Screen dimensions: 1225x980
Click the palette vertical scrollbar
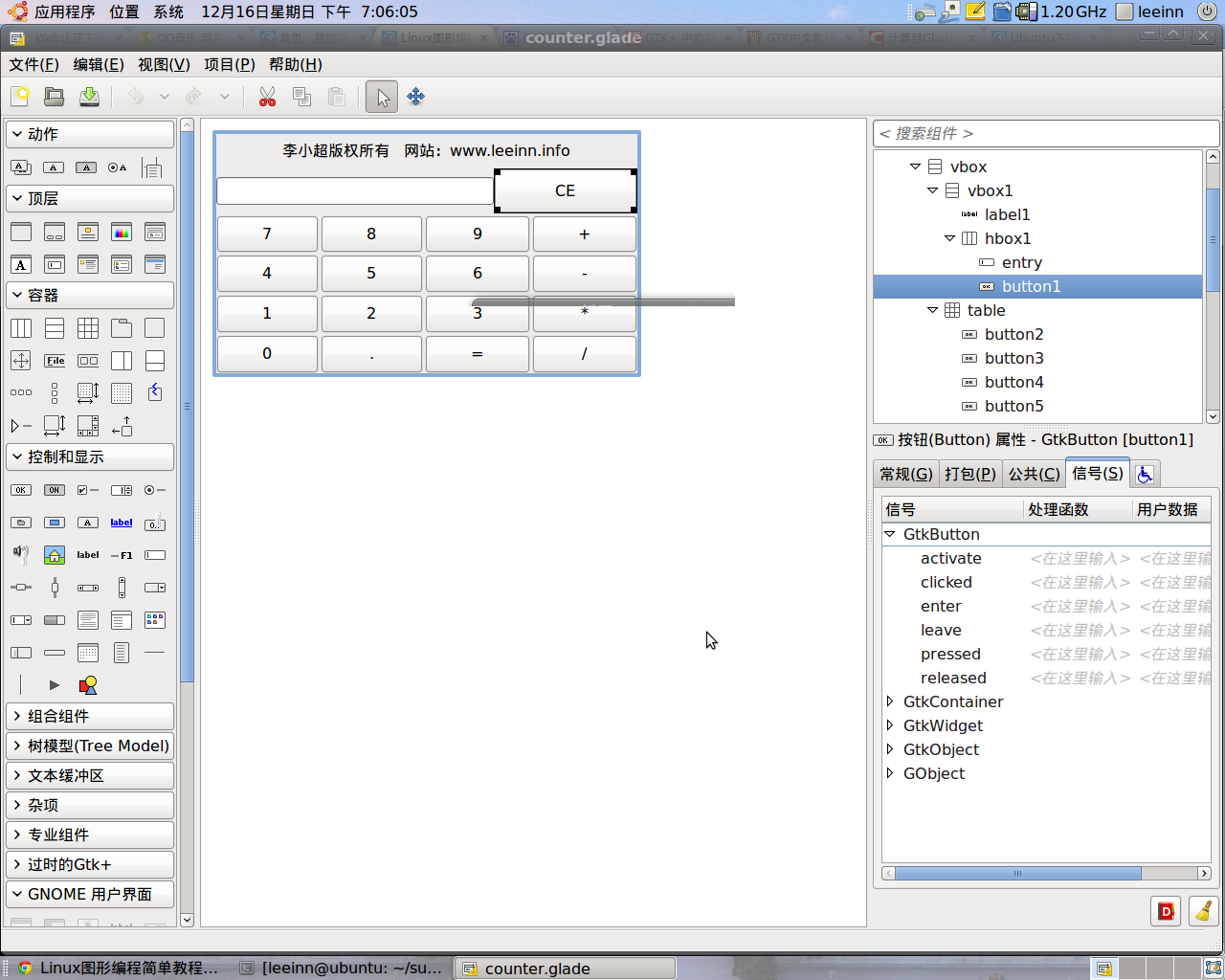tap(187, 408)
